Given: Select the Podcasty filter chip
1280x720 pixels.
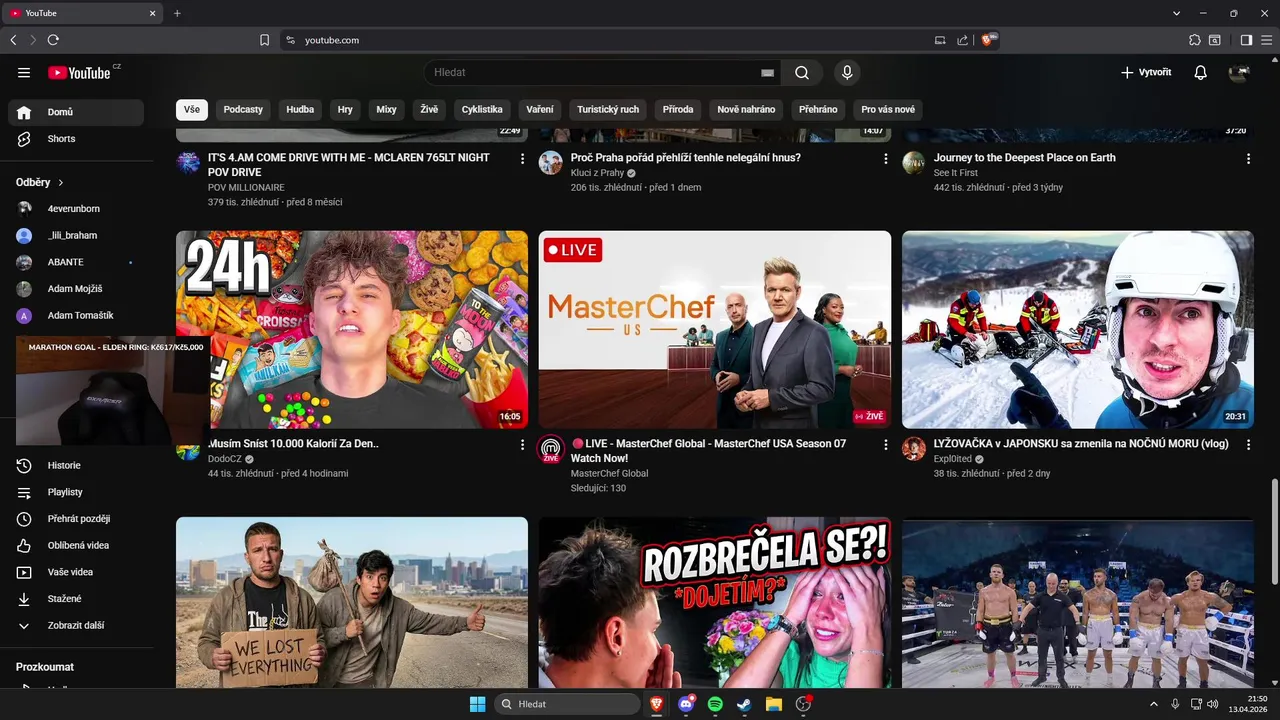Looking at the screenshot, I should (243, 109).
